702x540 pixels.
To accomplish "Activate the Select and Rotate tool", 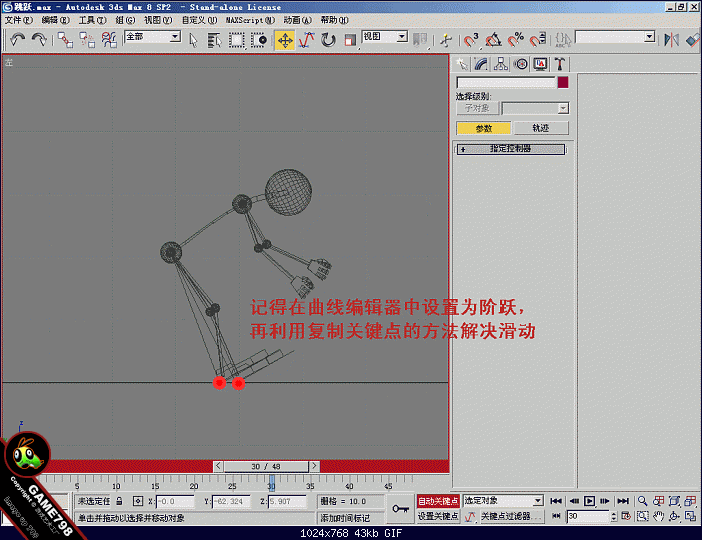I will coord(328,40).
